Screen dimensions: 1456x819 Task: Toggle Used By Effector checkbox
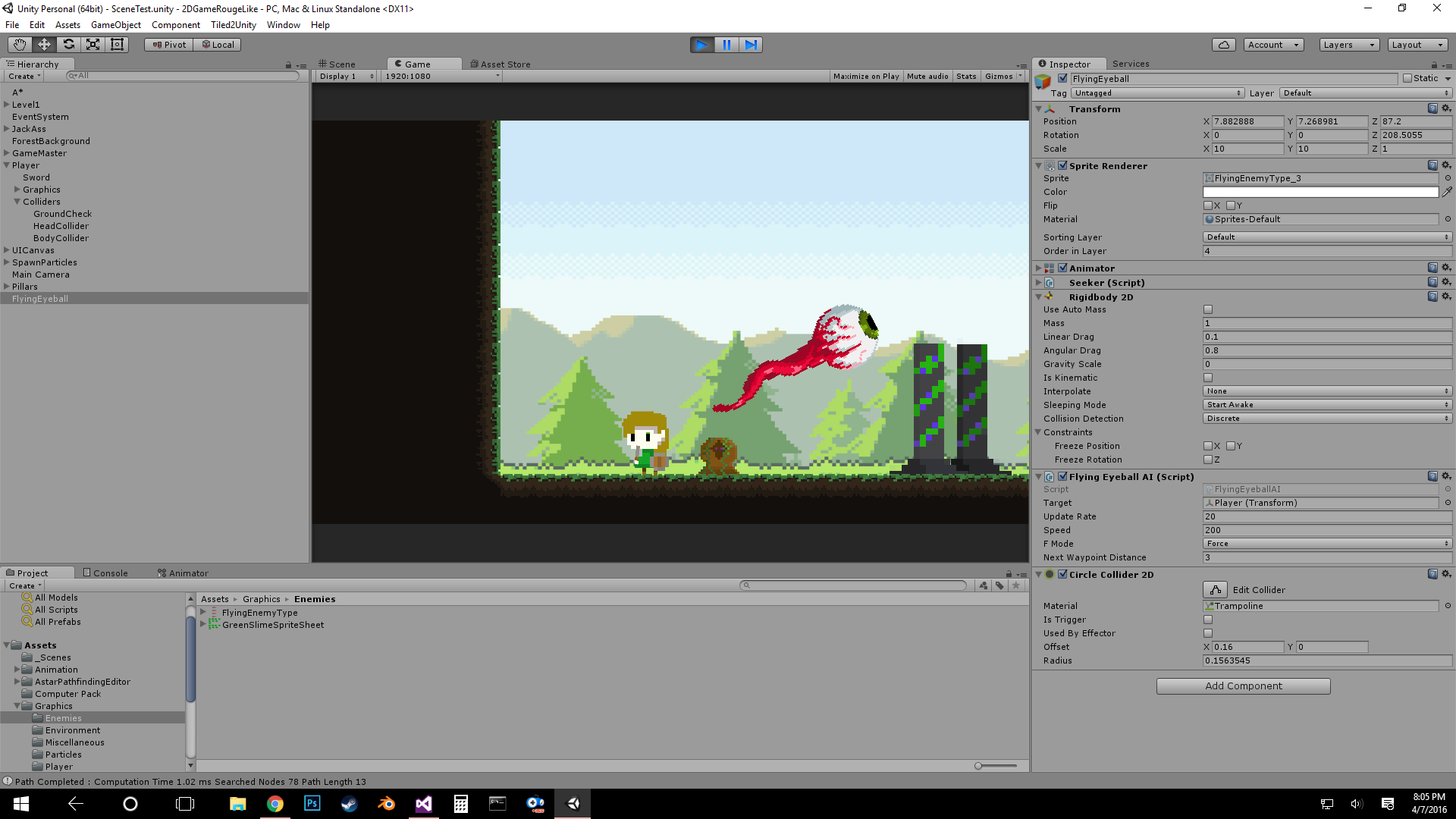point(1208,633)
